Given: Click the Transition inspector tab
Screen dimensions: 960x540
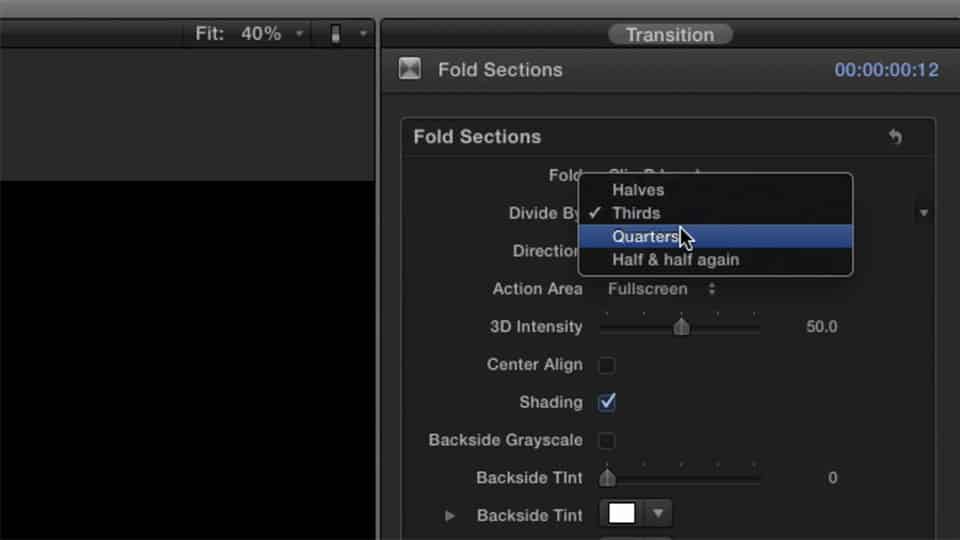Looking at the screenshot, I should pos(670,35).
